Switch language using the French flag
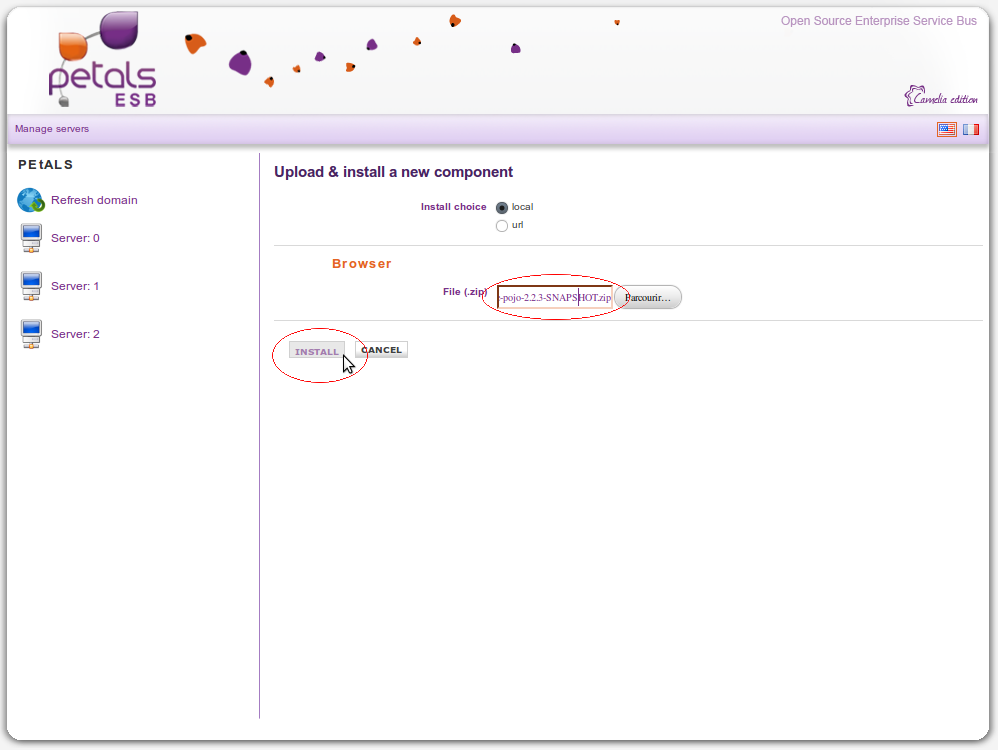The height and width of the screenshot is (750, 998). click(970, 129)
